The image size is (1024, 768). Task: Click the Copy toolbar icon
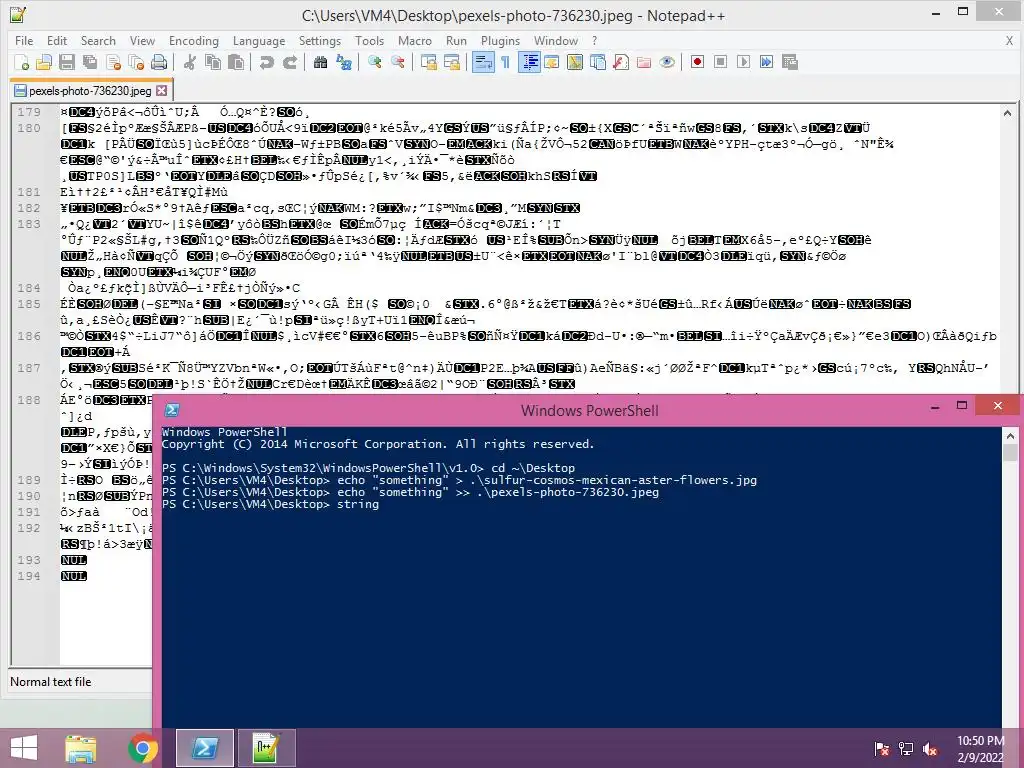coord(213,62)
